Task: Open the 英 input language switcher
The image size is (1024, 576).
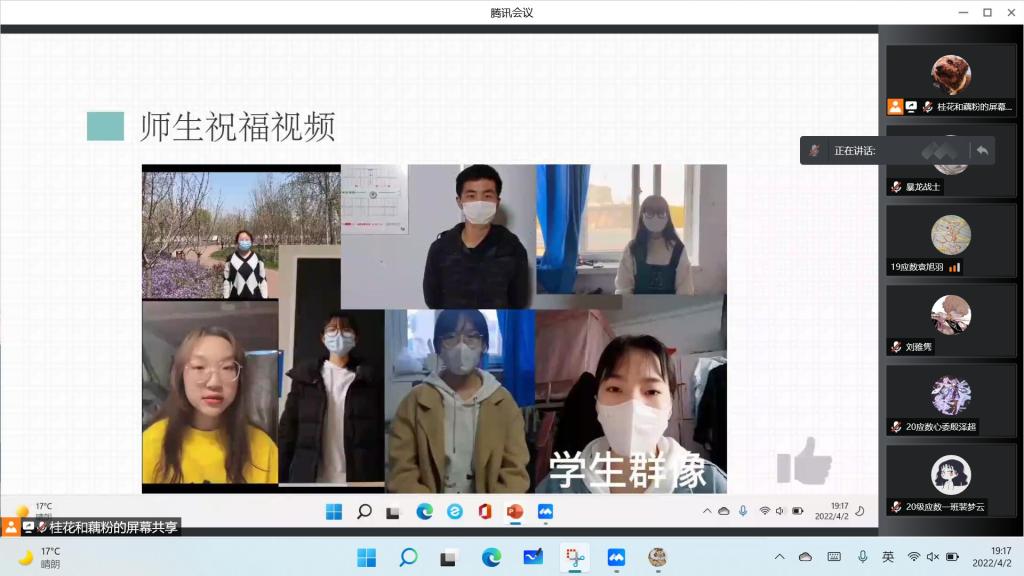Action: point(888,557)
